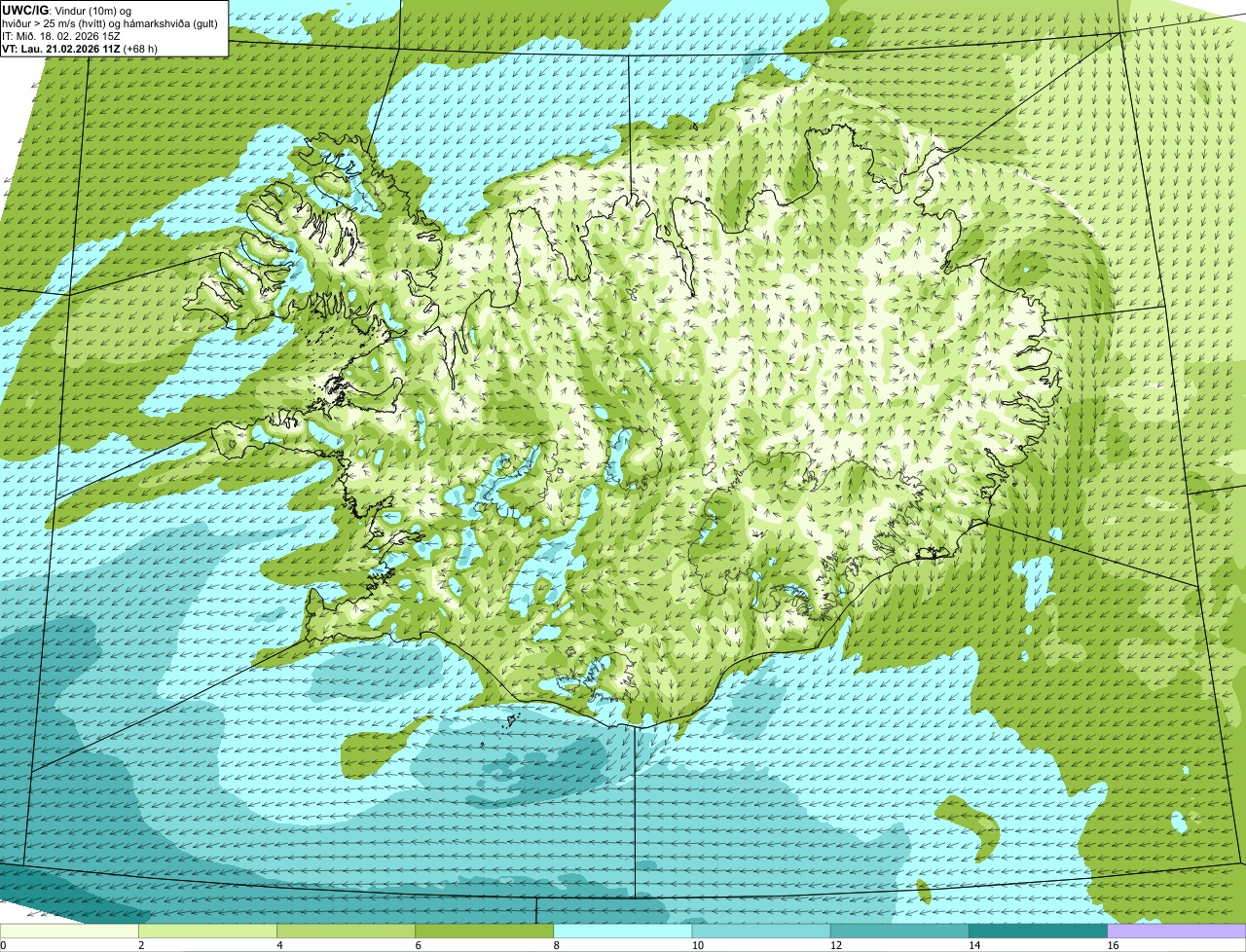Click the 4–6 m/s legend color swatch
The image size is (1246, 952).
point(347,931)
